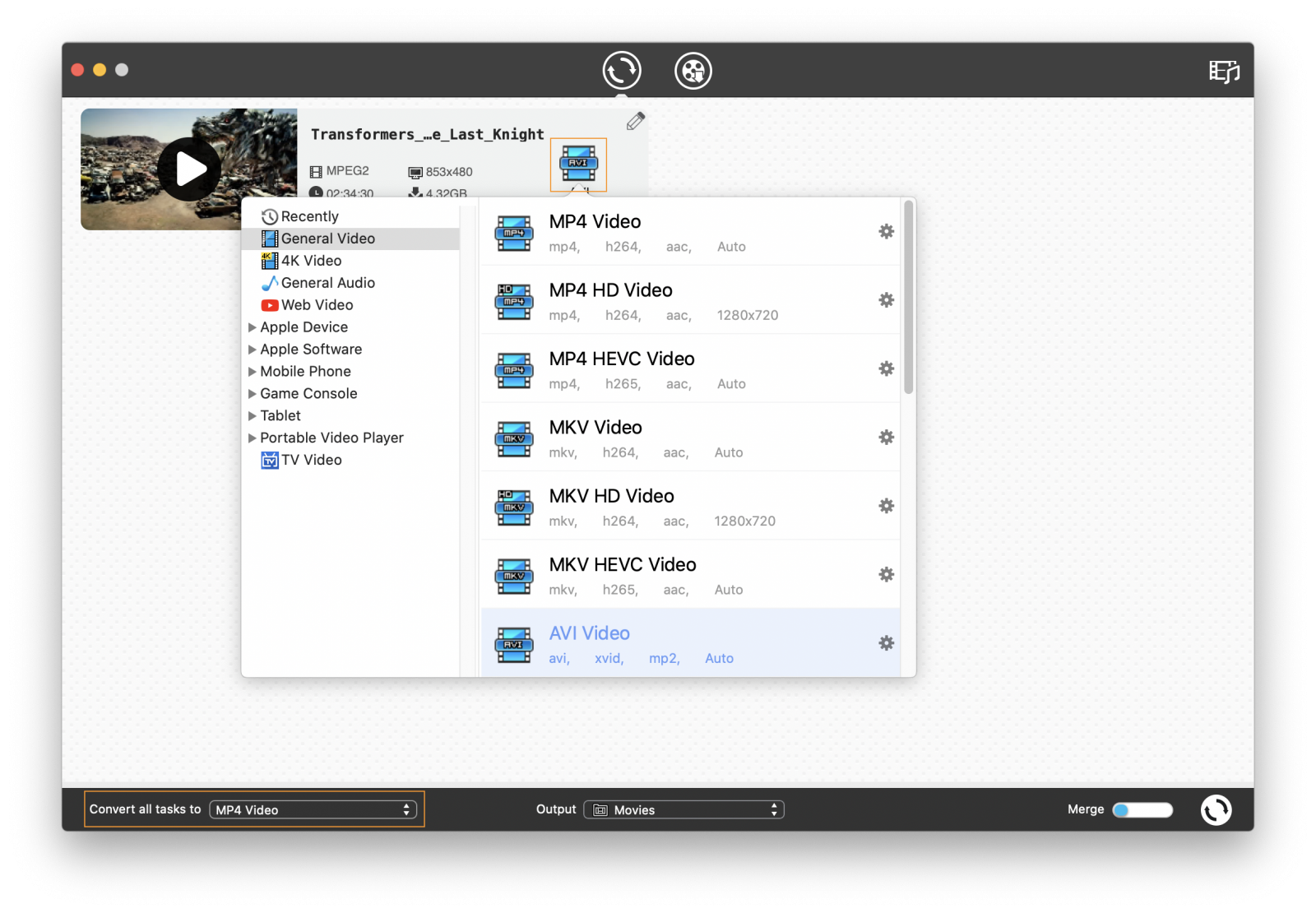Screen dimensions: 1316x913
Task: Click the macOS yellow minimize window button
Action: [100, 70]
